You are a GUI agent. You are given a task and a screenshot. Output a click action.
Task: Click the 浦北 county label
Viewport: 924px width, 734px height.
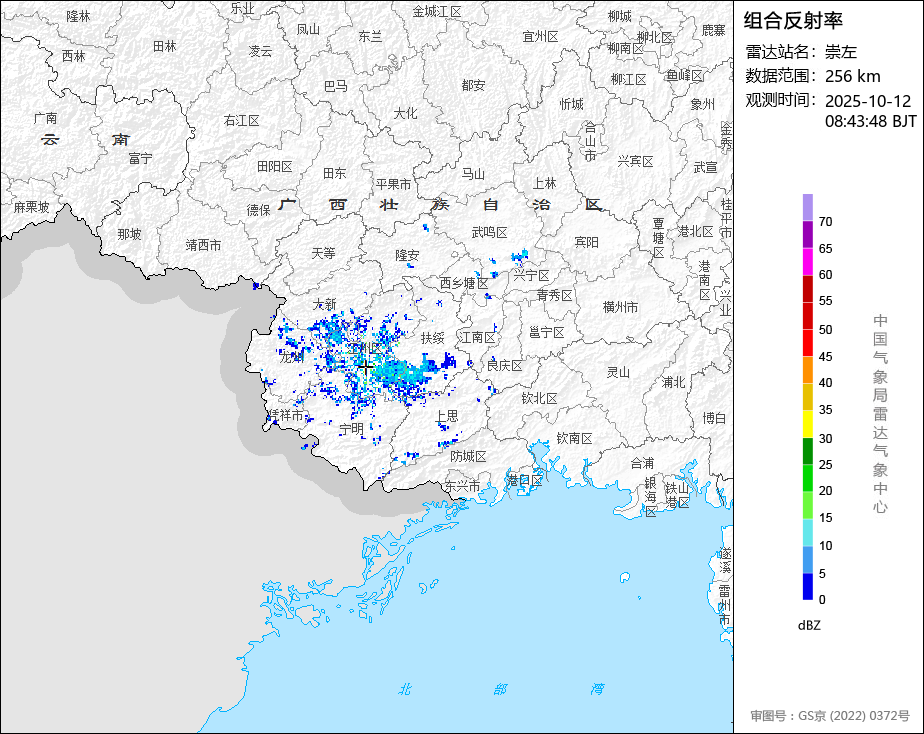point(674,383)
